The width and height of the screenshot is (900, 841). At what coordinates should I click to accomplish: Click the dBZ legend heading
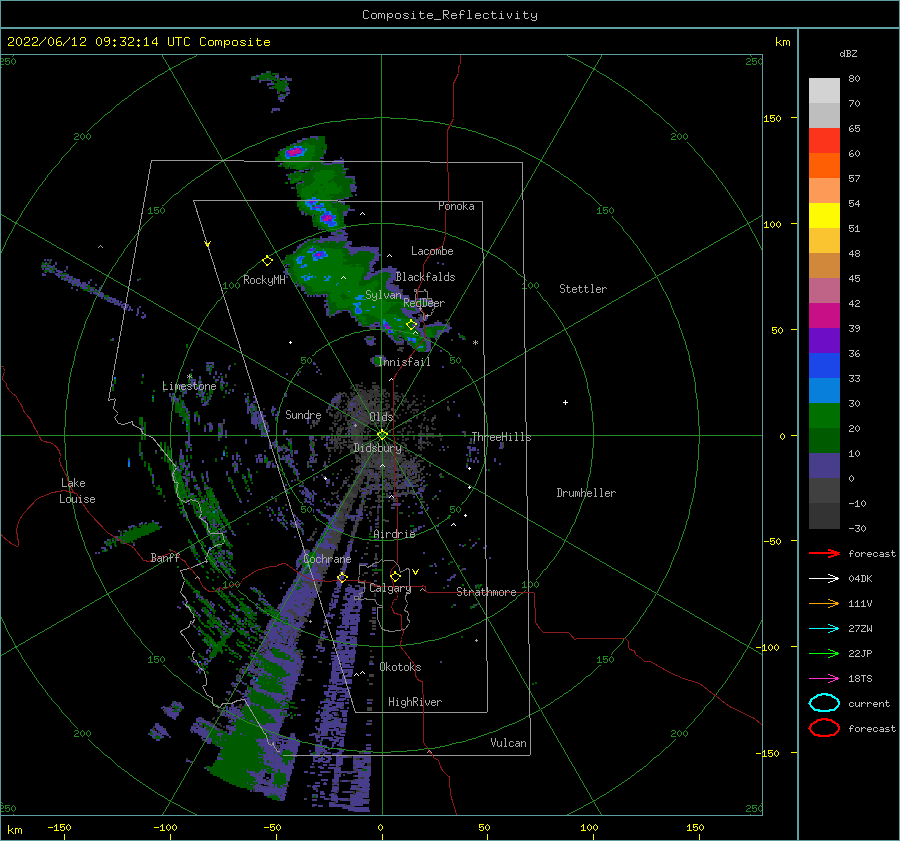pyautogui.click(x=848, y=54)
